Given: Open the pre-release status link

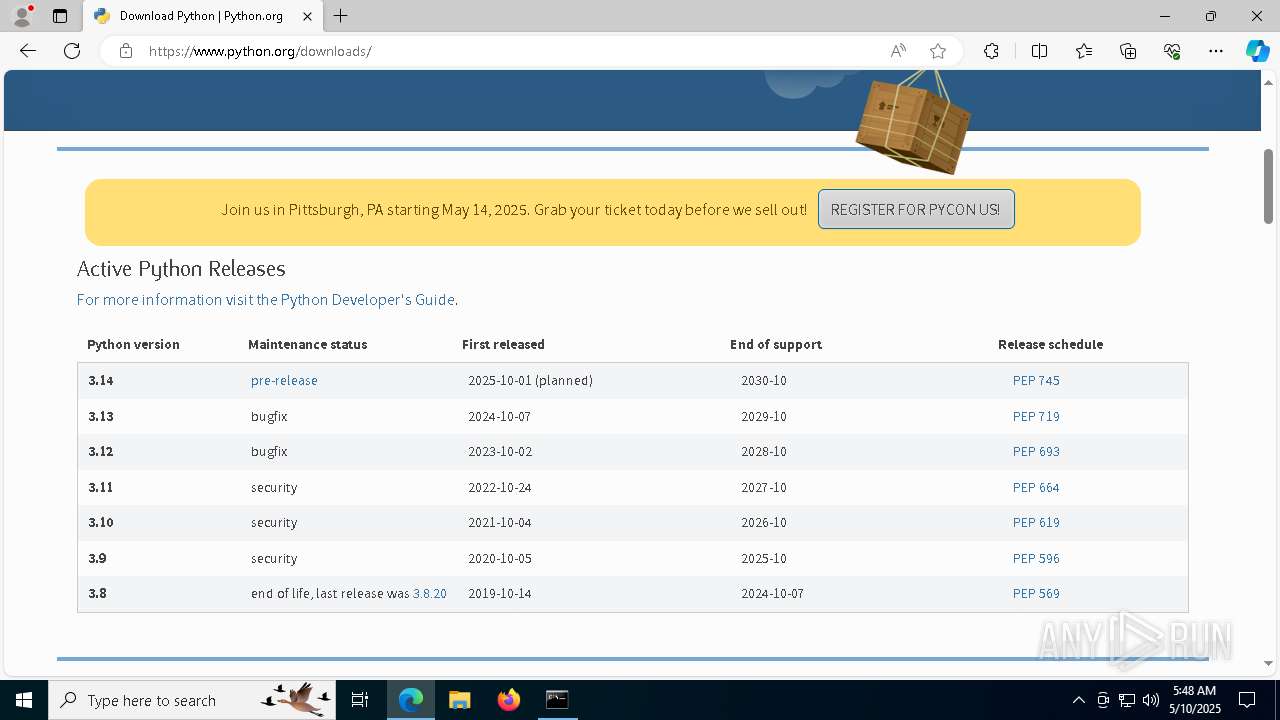Looking at the screenshot, I should point(284,381).
